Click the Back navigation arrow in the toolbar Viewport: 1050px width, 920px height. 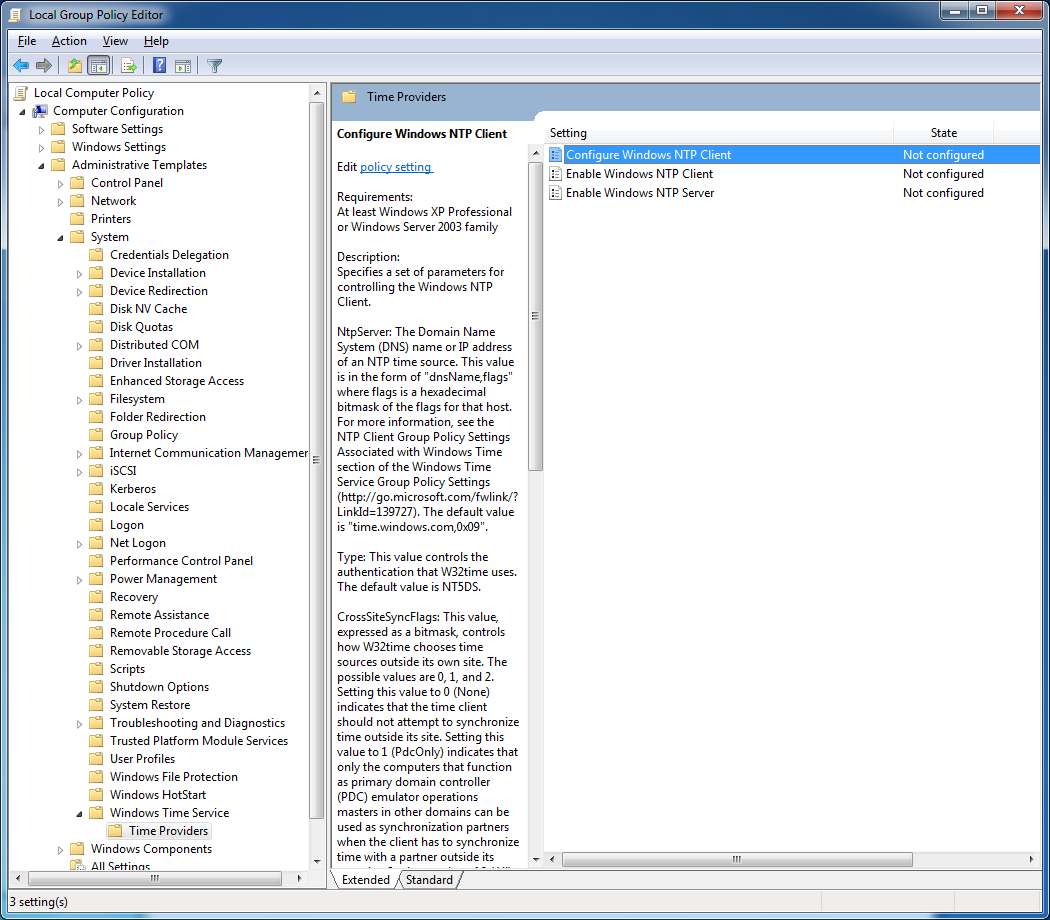click(21, 65)
